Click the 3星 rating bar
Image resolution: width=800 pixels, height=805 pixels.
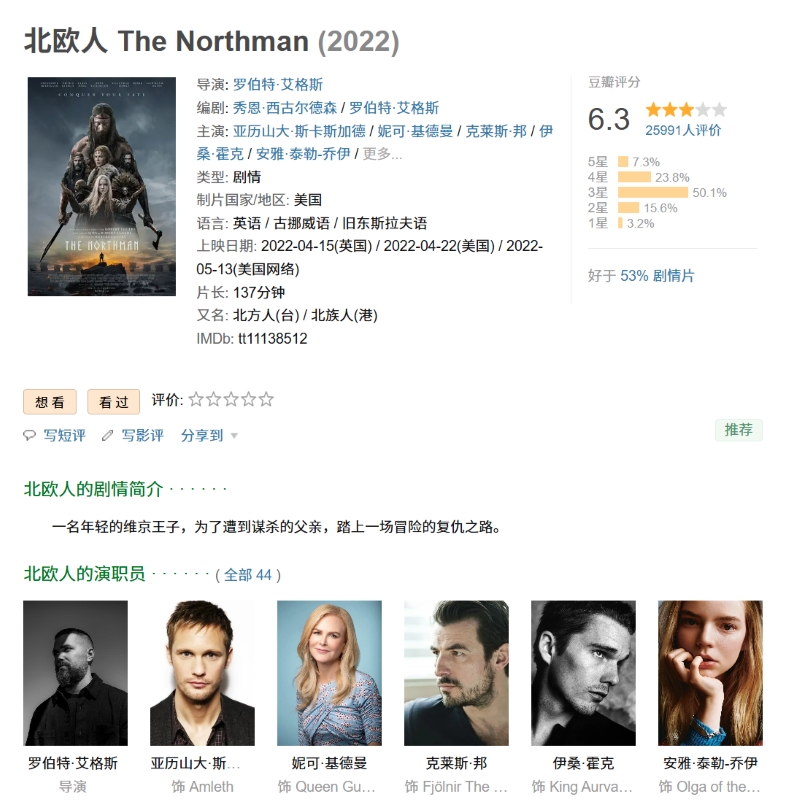point(653,193)
